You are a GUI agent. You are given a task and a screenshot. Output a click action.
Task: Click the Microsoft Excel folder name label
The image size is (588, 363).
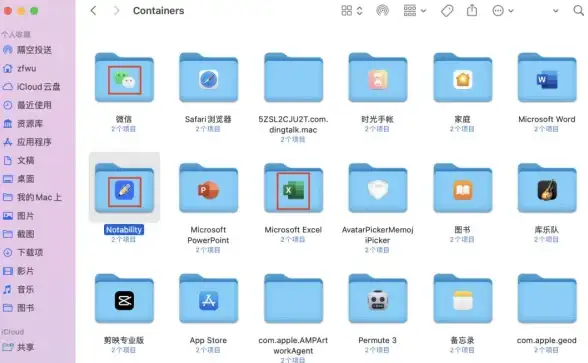point(293,230)
